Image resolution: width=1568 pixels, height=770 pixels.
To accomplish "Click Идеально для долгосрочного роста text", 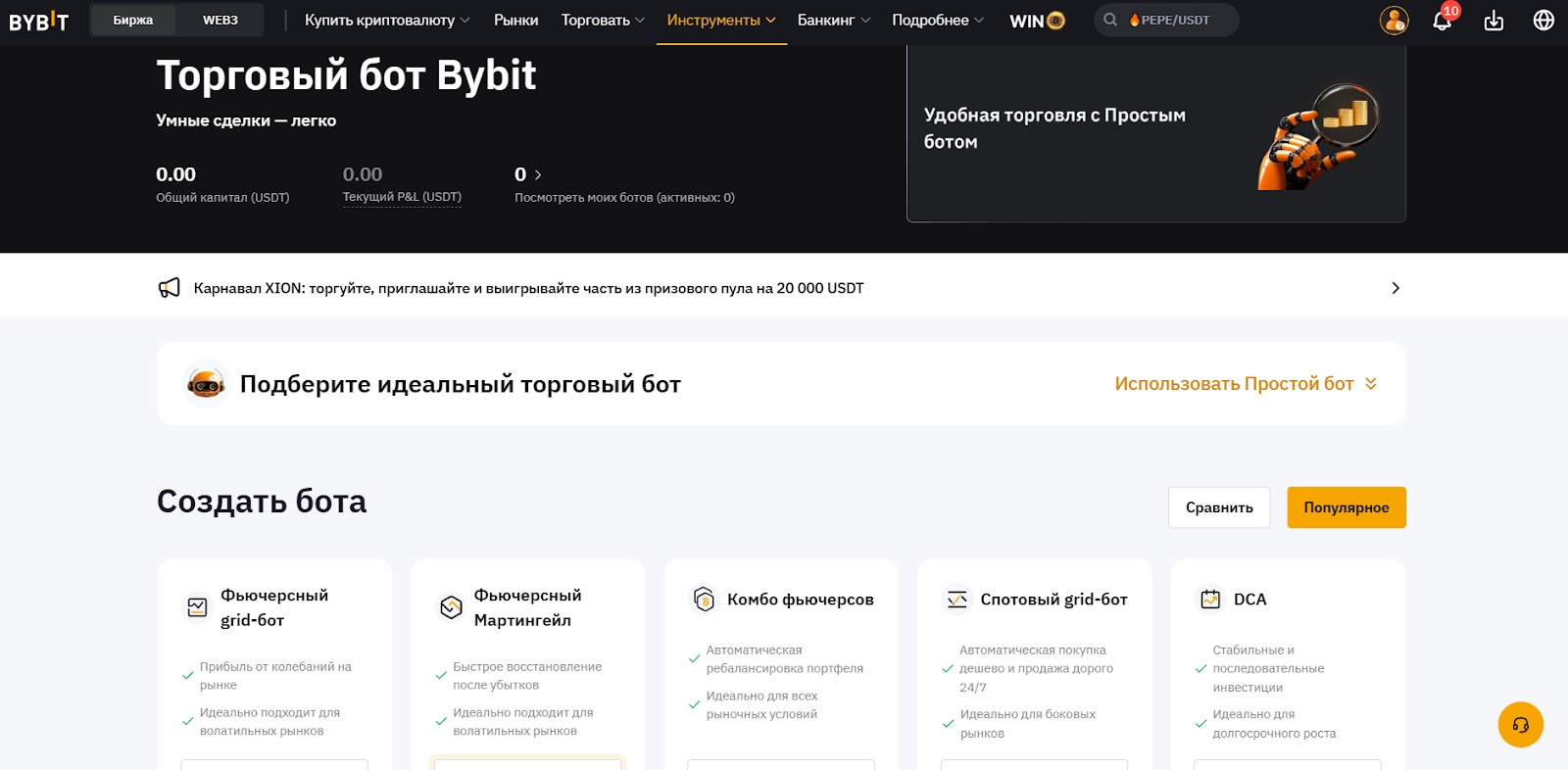I will click(x=1274, y=724).
